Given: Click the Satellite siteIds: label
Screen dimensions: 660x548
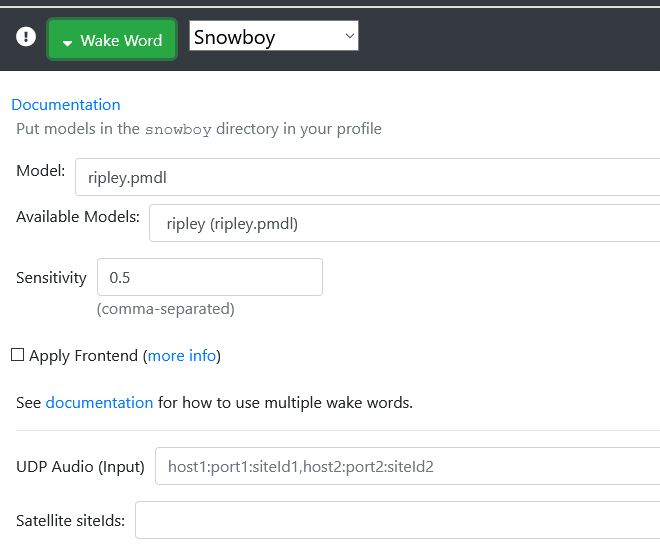Looking at the screenshot, I should click(70, 520).
